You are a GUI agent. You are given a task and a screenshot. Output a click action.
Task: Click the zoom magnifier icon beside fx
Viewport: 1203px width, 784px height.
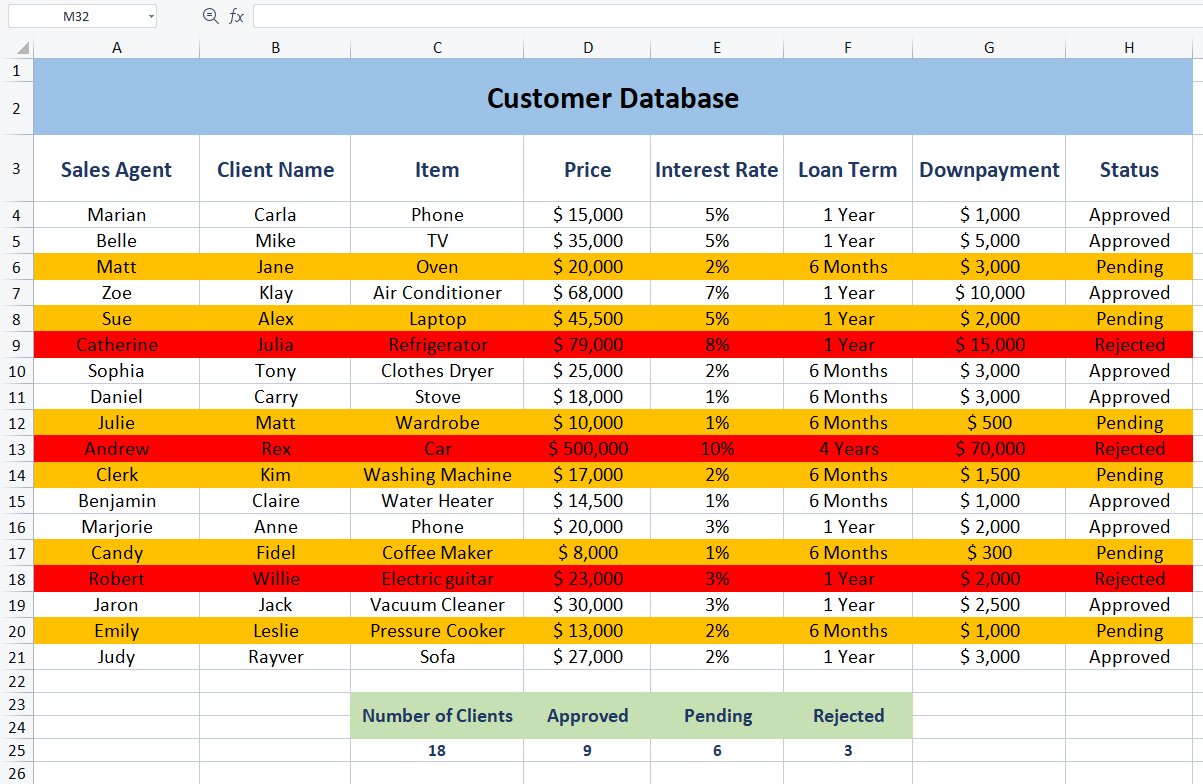210,16
